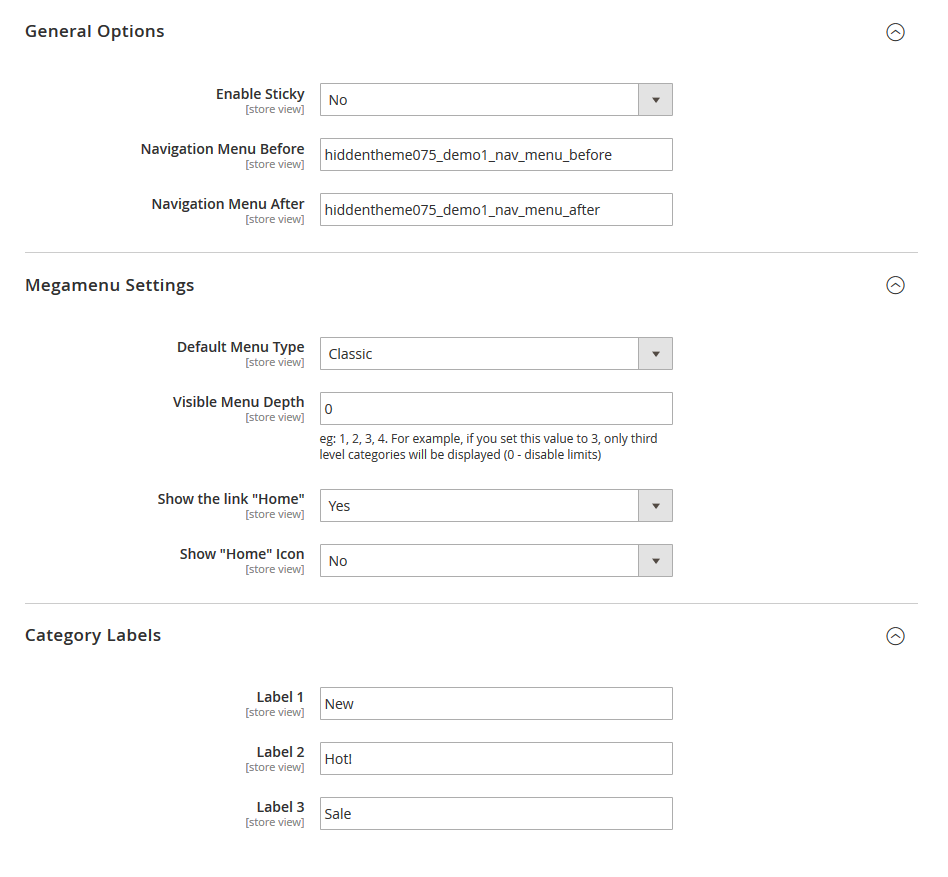Open the Default Menu Type dropdown

(x=495, y=354)
